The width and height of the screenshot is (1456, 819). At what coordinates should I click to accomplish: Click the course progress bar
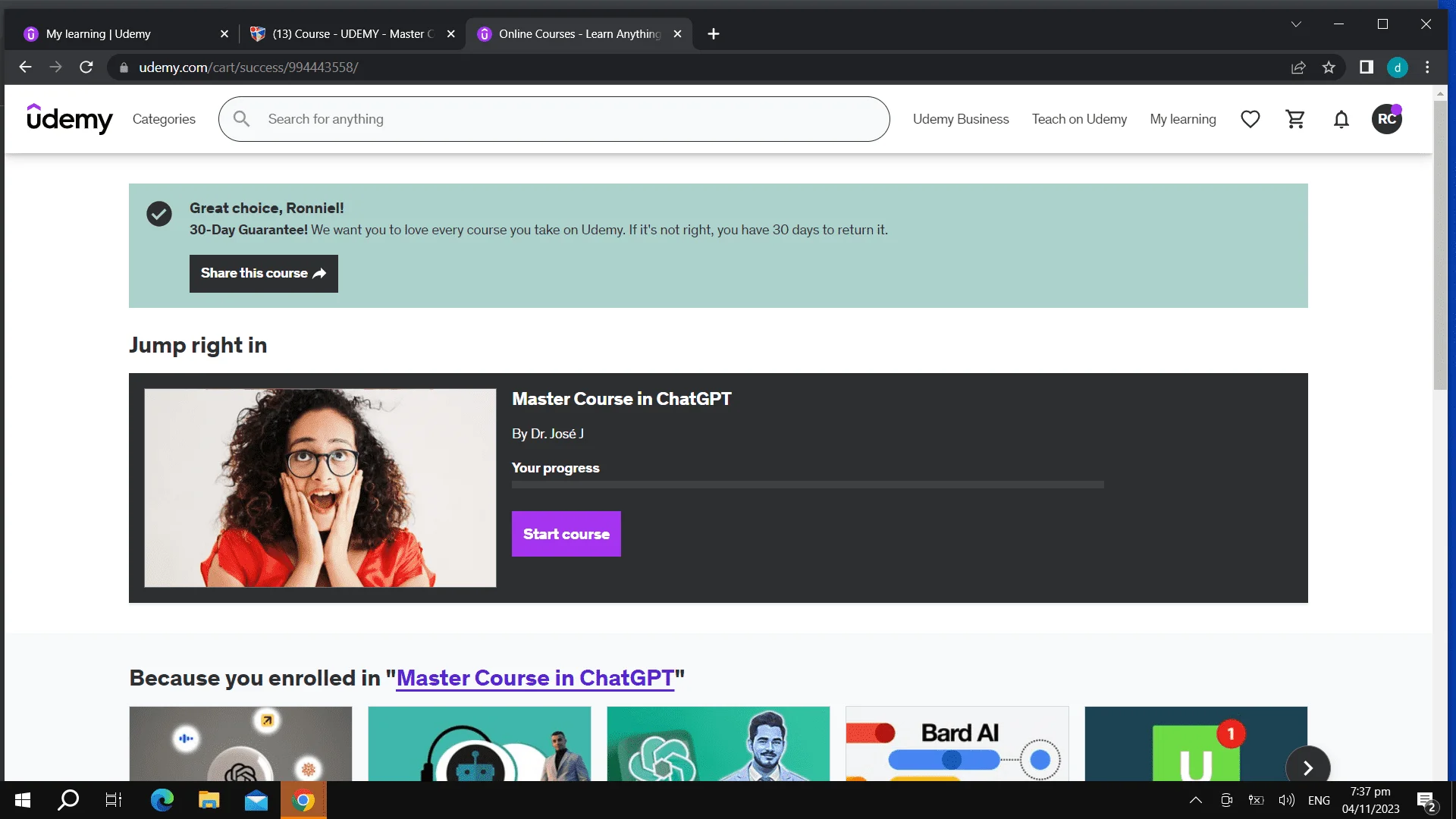click(x=808, y=485)
